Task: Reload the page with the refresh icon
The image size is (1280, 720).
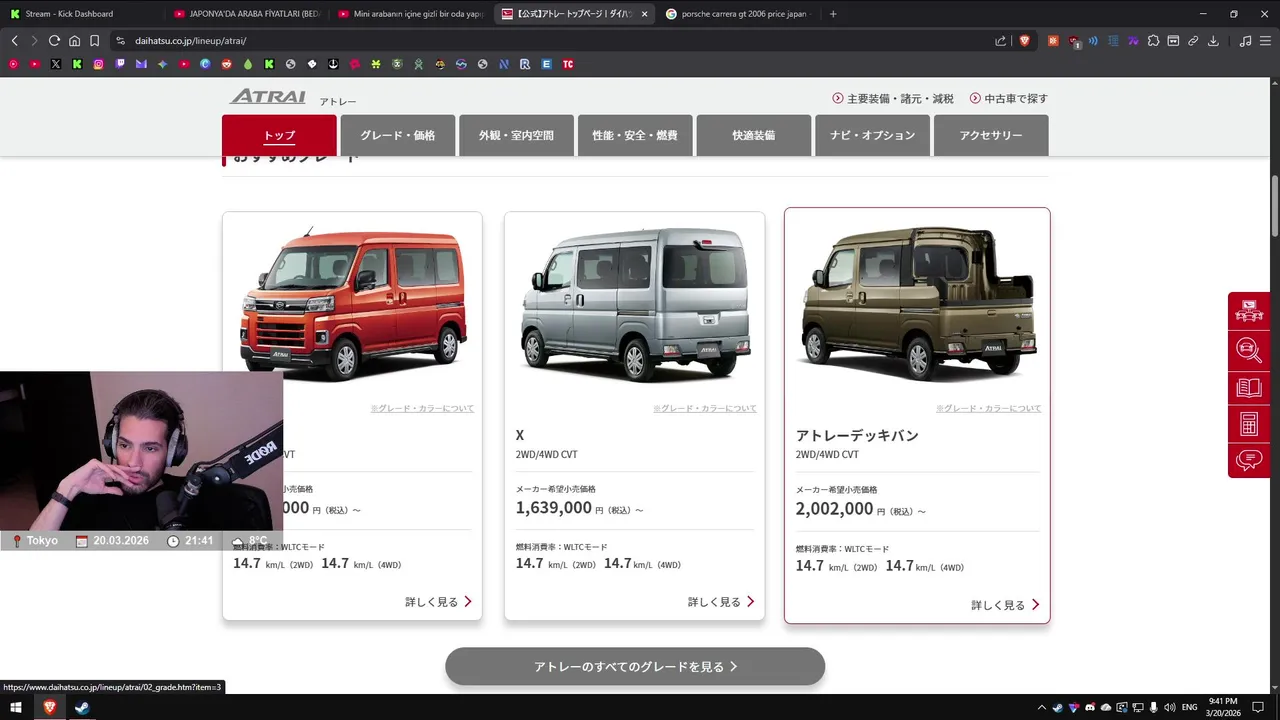Action: click(x=54, y=41)
